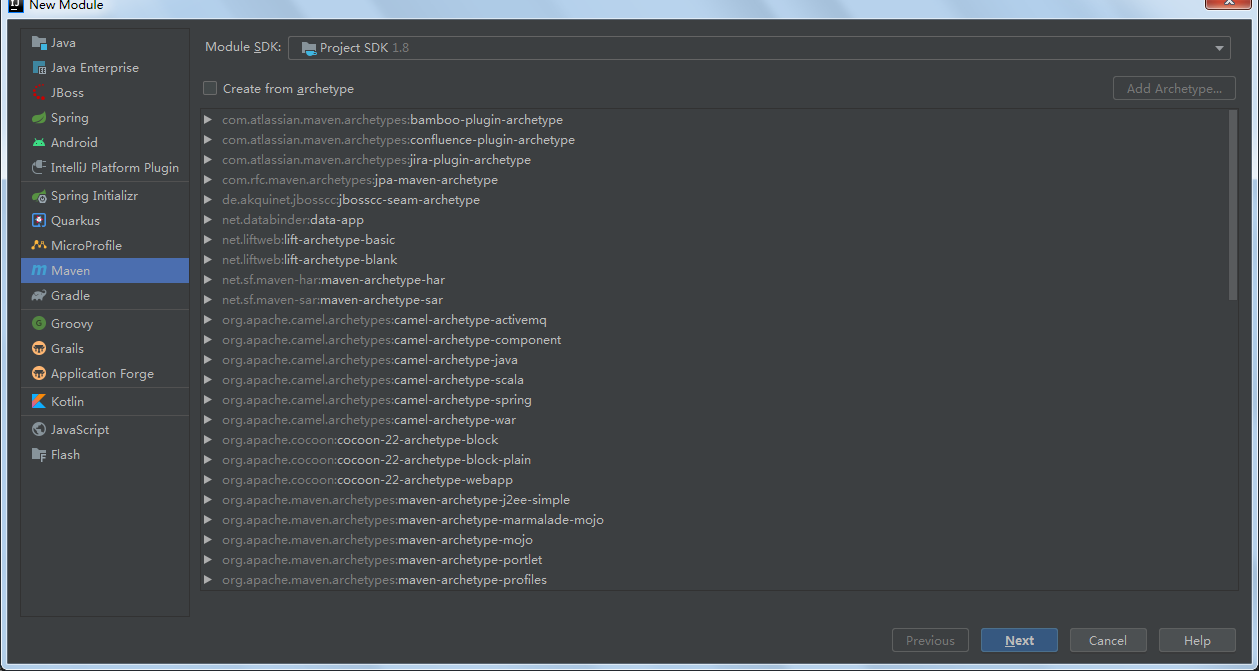Click the Gradle elephant icon
The image size is (1259, 671).
click(39, 296)
